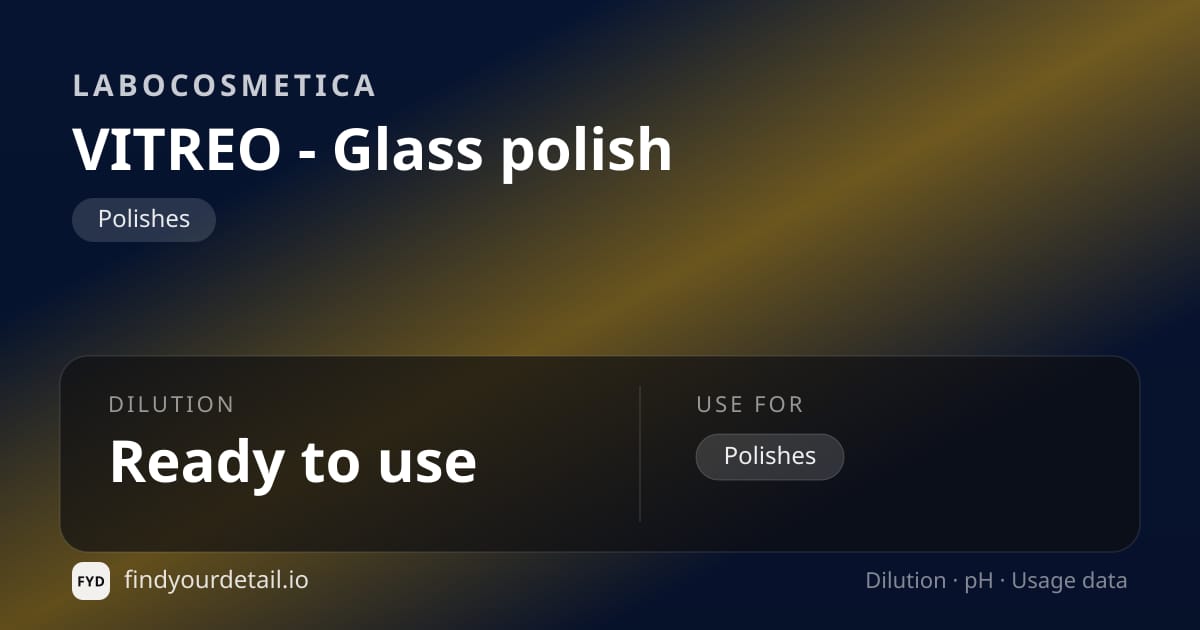Click the Ready to use dilution value
Screen dimensions: 1200x630
pos(293,462)
